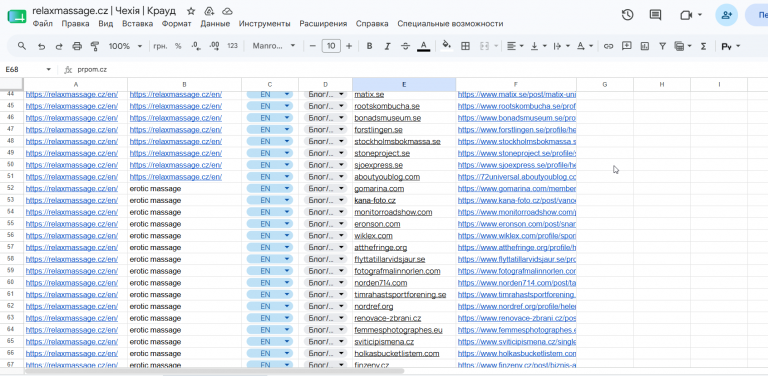
Task: Click the Print icon in toolbar
Action: pyautogui.click(x=77, y=46)
